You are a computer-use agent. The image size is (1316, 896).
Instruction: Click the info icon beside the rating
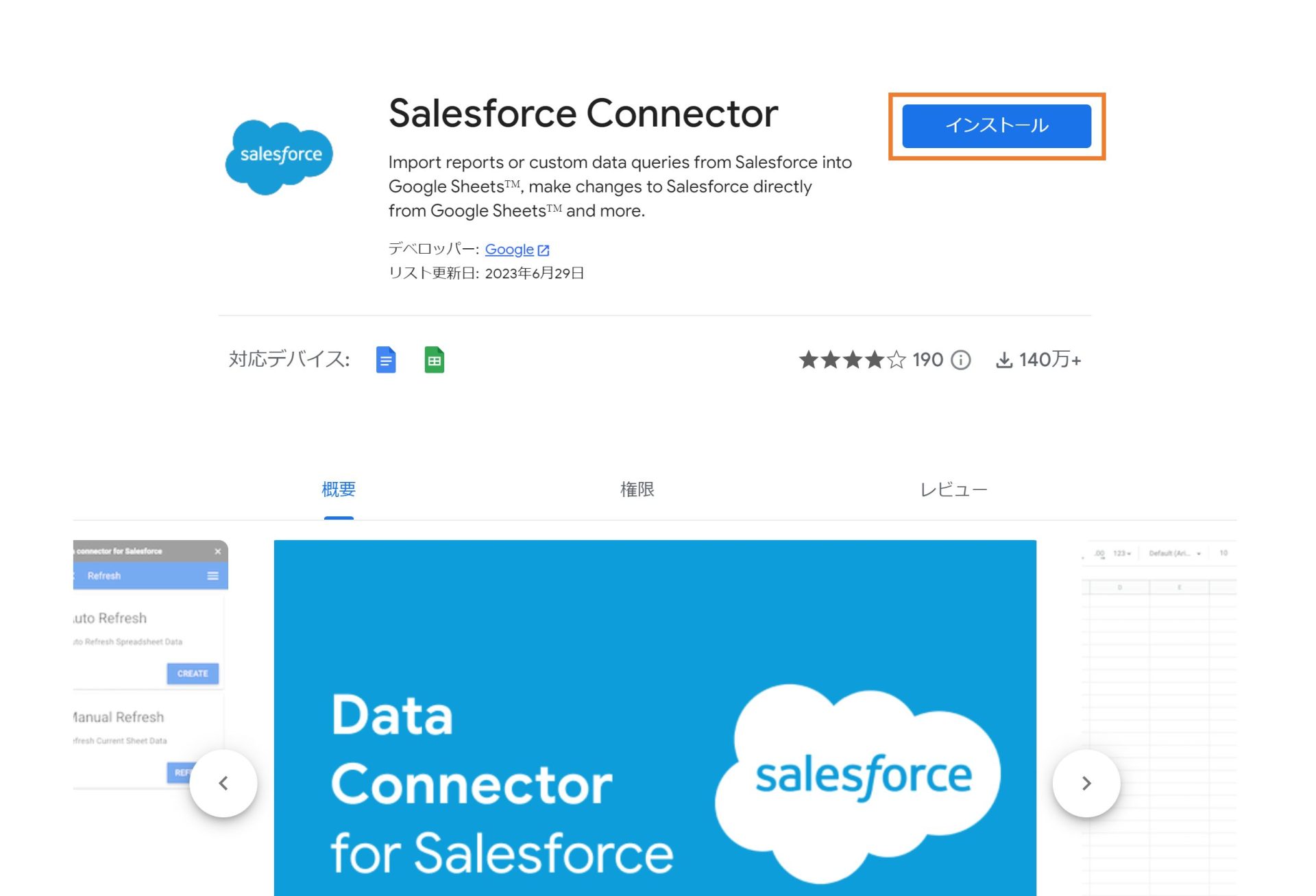pyautogui.click(x=961, y=359)
